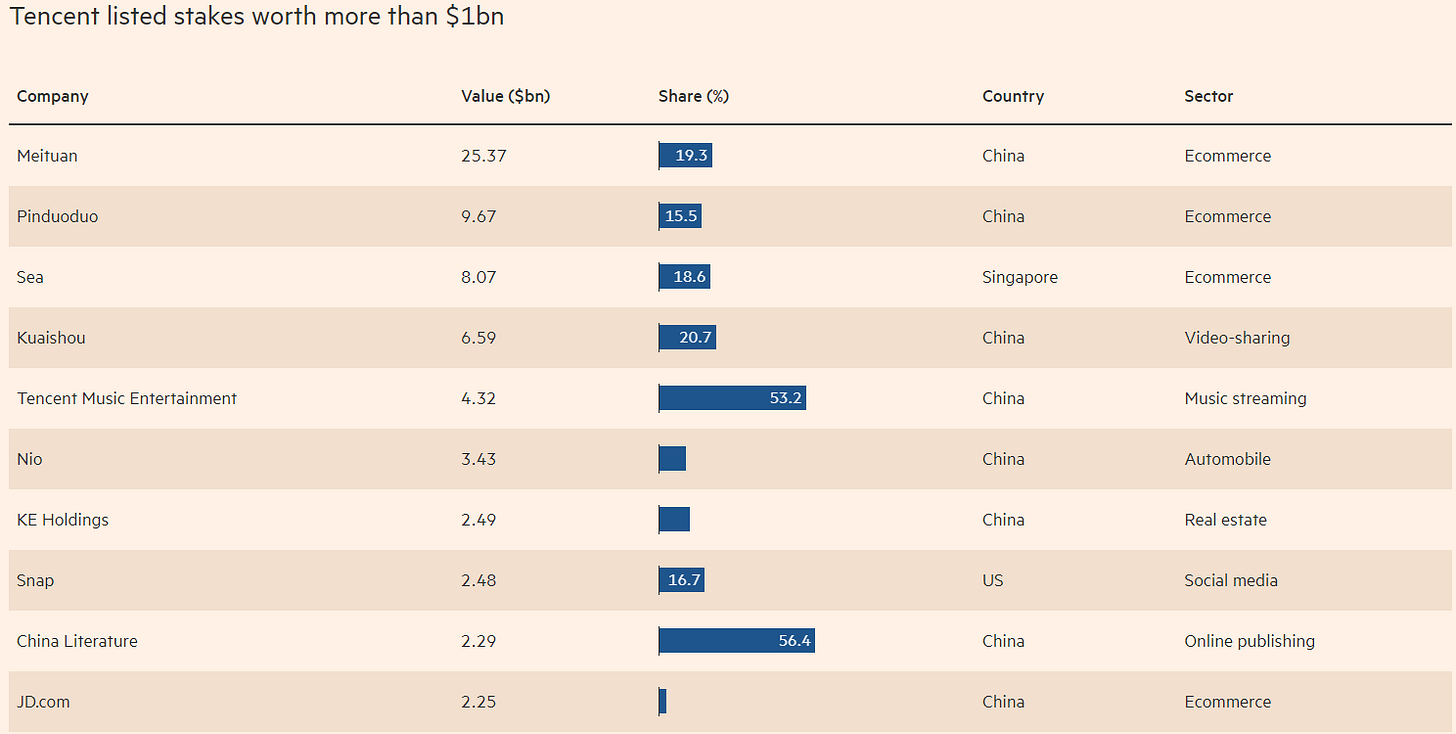Click Sea's 18.6 share bar
Screen dimensions: 1456x734
(684, 277)
